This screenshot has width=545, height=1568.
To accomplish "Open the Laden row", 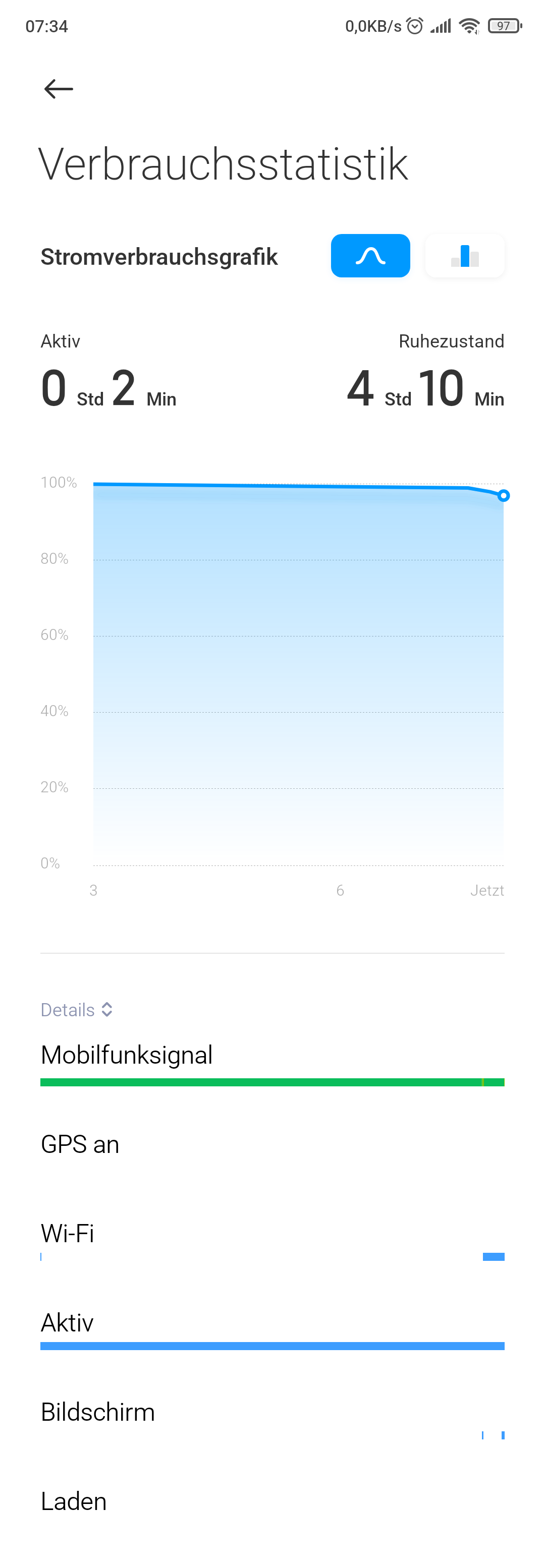I will (74, 1501).
